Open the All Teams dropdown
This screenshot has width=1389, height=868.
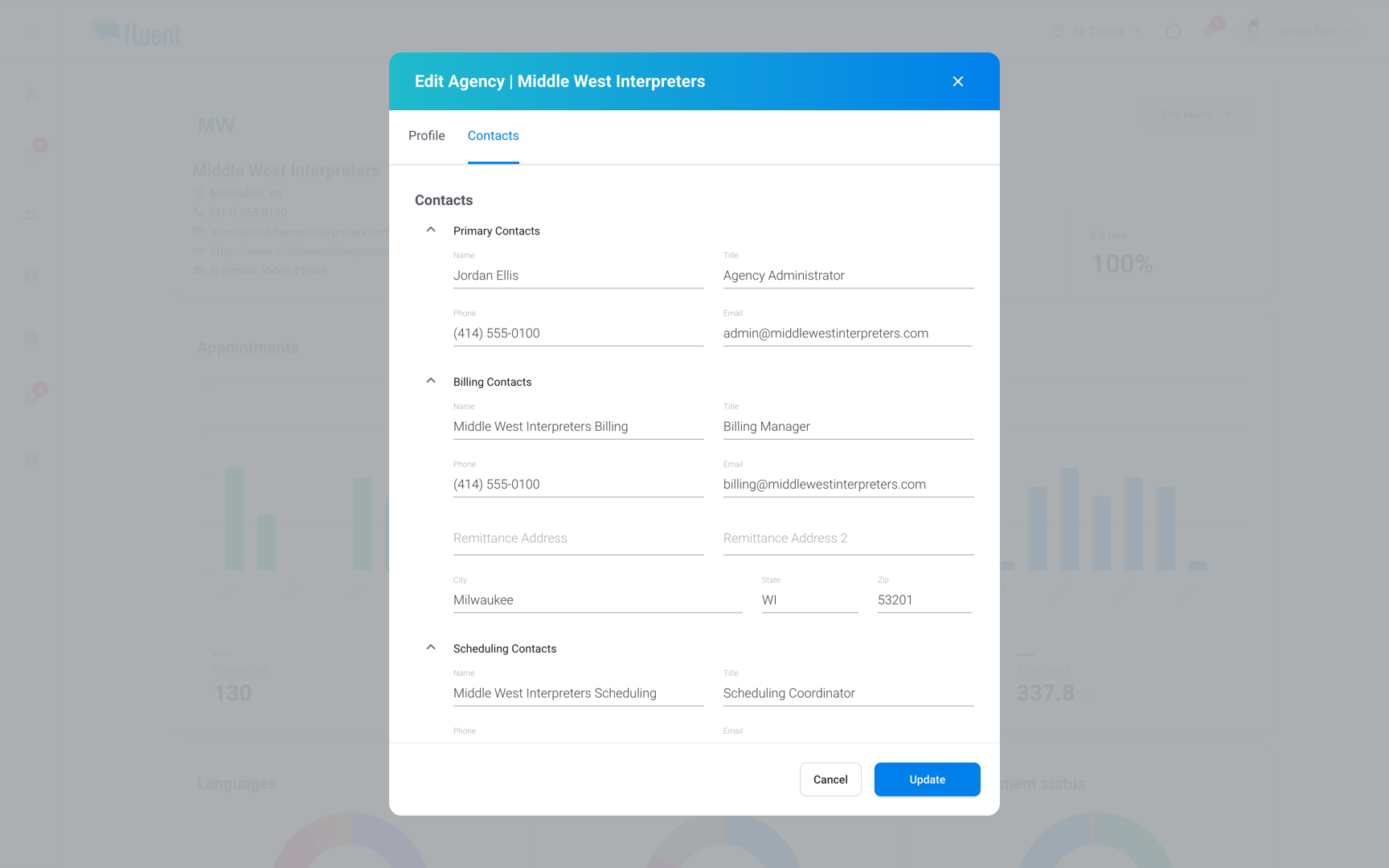(1096, 31)
